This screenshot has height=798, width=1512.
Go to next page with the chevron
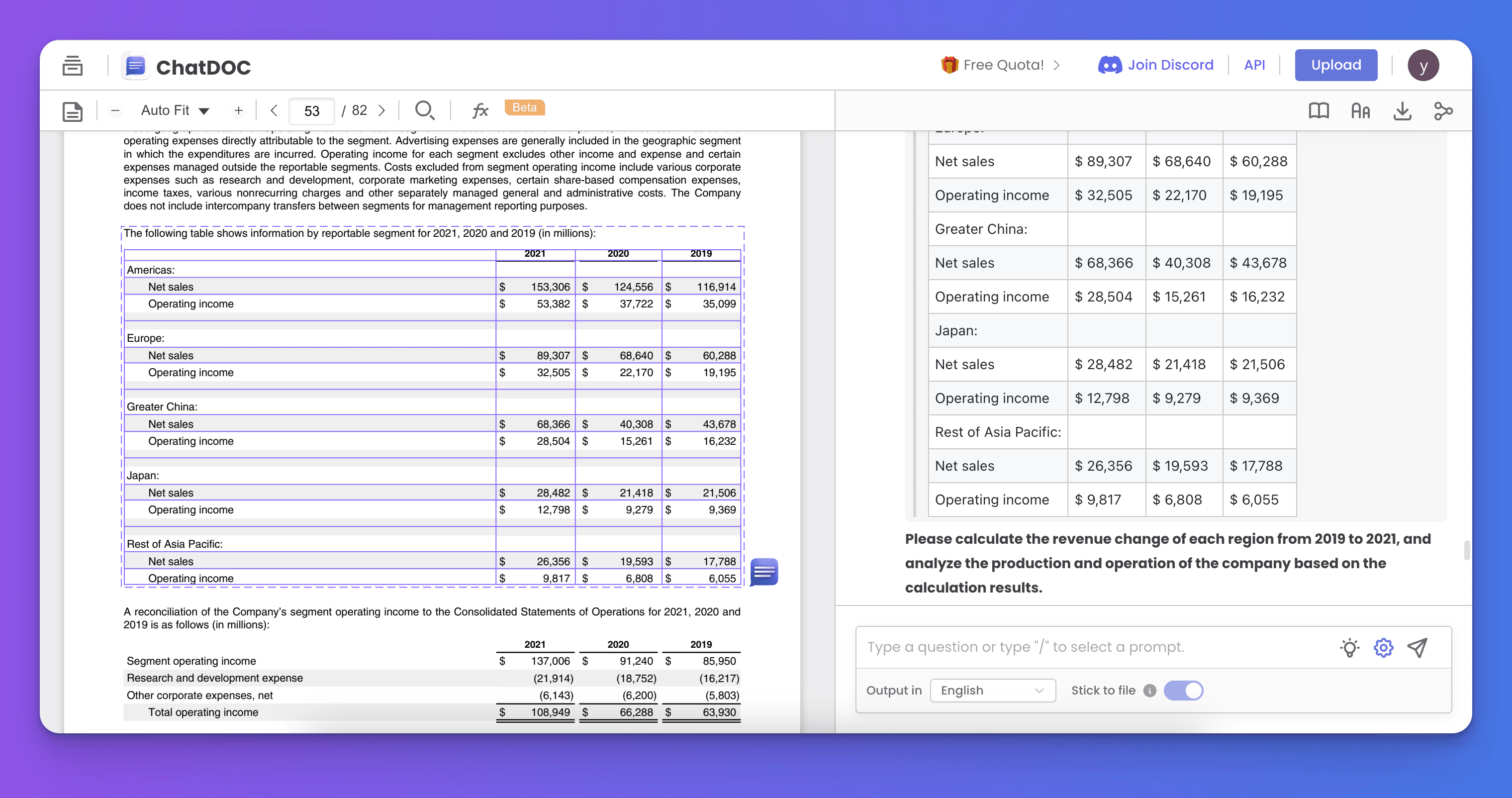(x=382, y=110)
